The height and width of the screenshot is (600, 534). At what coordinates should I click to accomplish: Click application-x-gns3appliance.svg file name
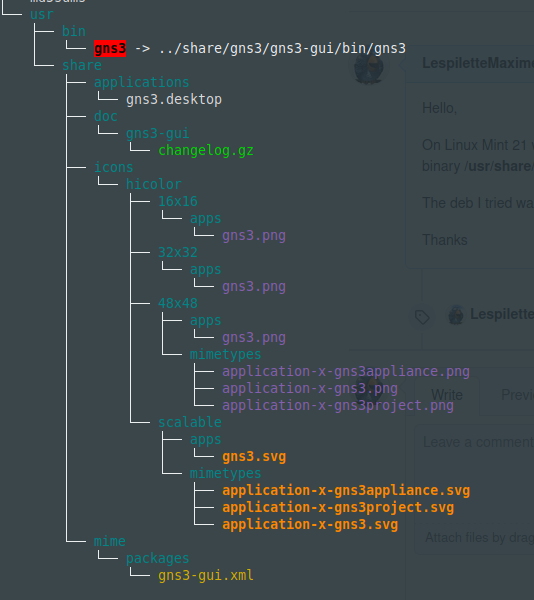coord(346,490)
